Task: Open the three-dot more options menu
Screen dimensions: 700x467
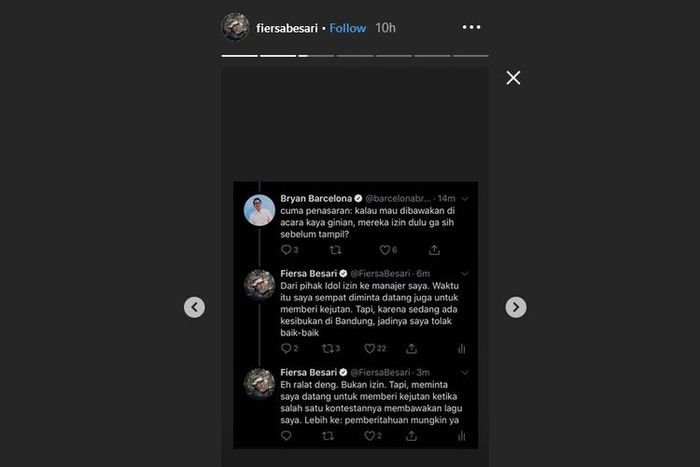Action: [472, 27]
